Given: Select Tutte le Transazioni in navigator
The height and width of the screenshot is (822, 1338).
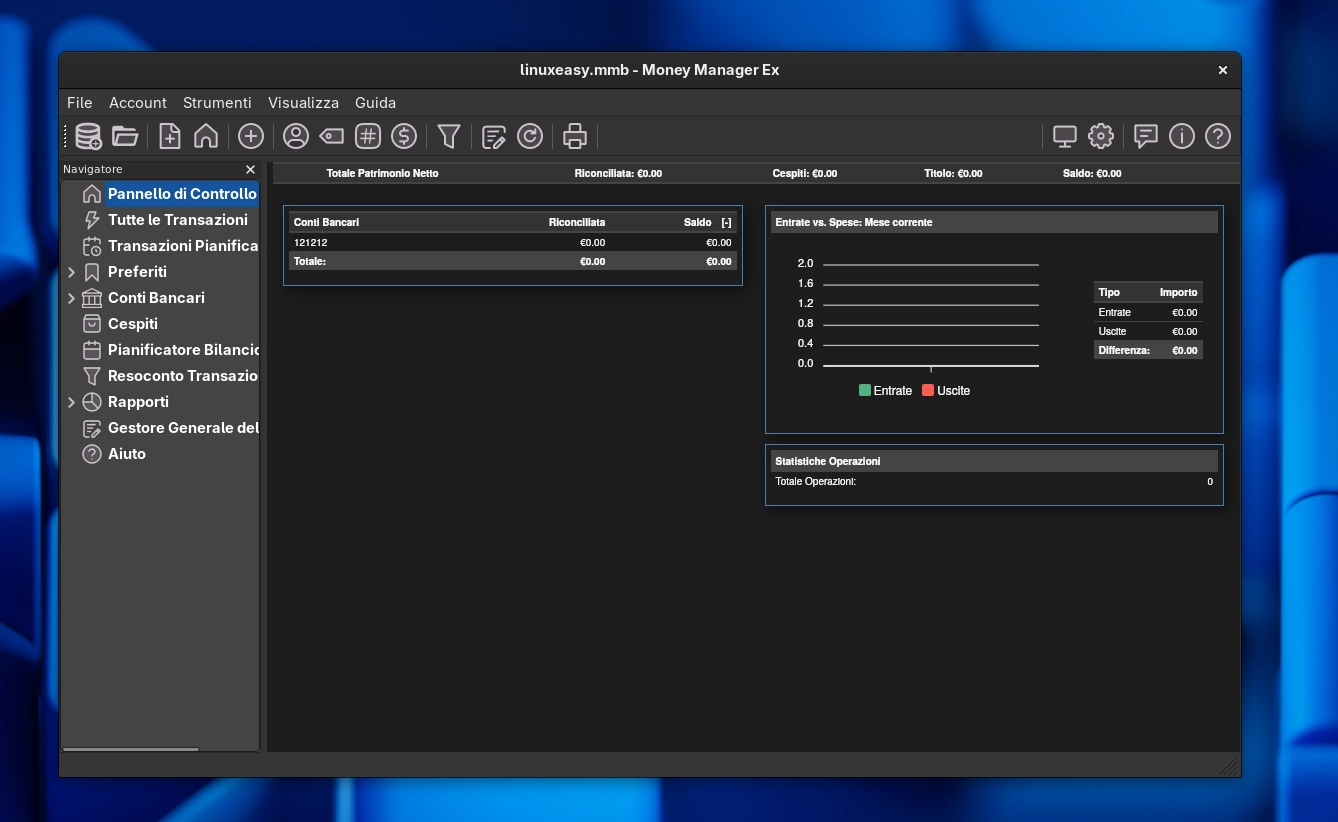Looking at the screenshot, I should pyautogui.click(x=177, y=220).
